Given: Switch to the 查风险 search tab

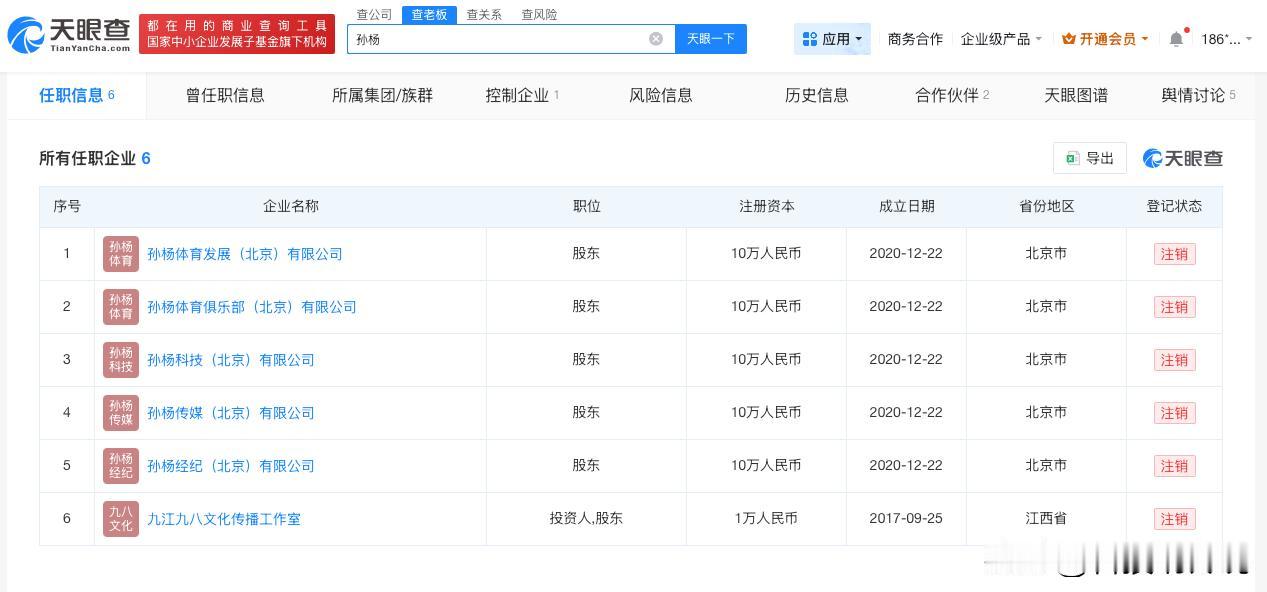Looking at the screenshot, I should tap(539, 15).
